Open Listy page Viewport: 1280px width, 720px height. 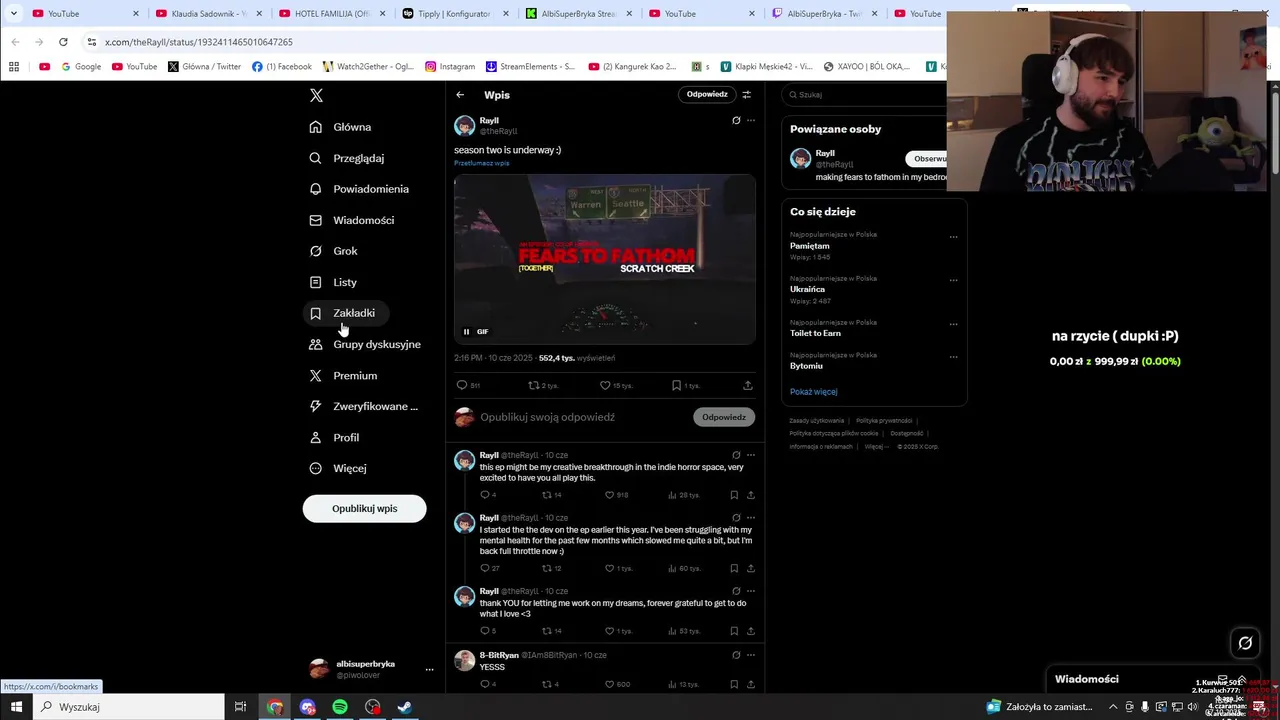(334, 282)
